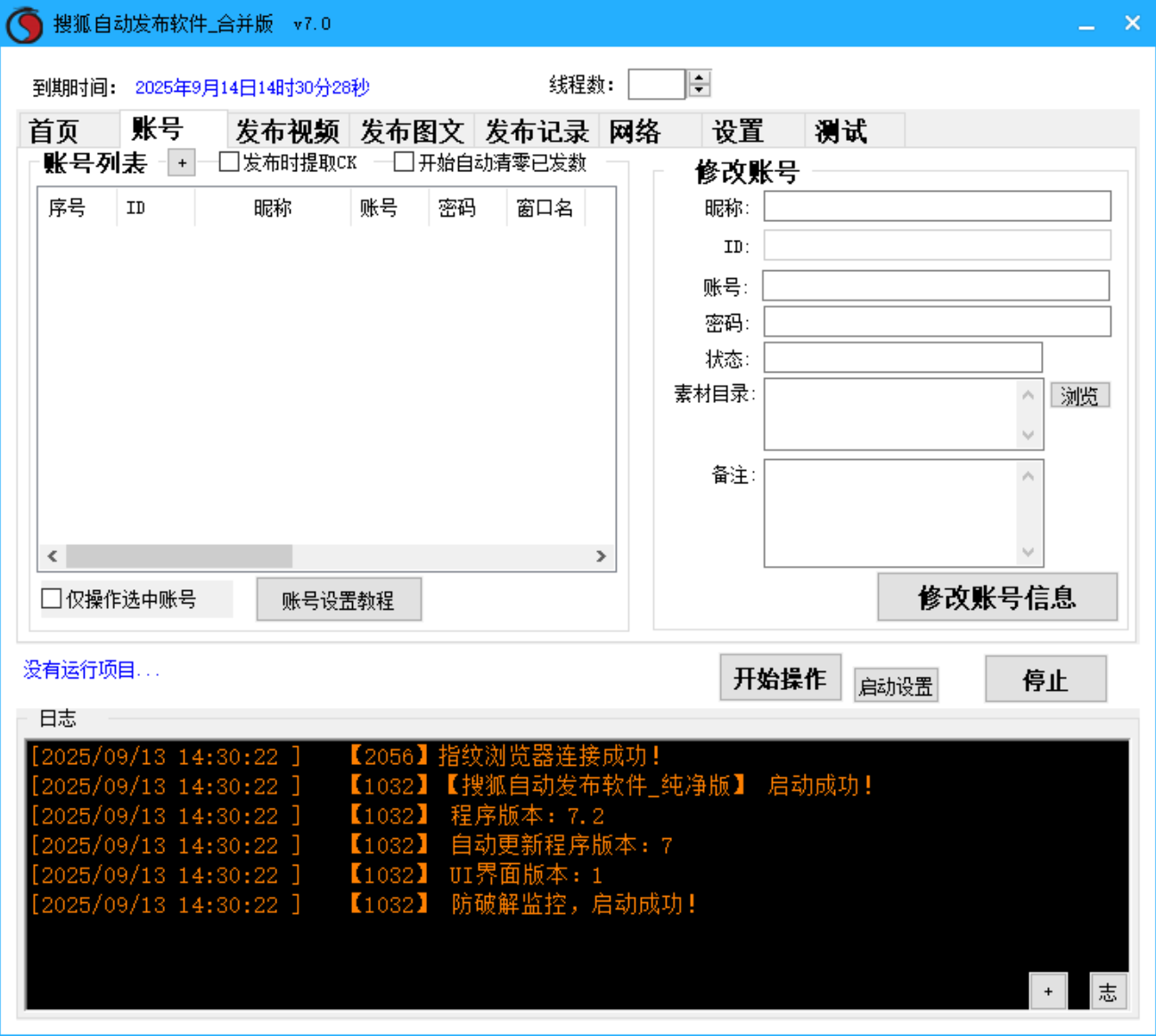Click the 昵称 input field

coord(937,206)
